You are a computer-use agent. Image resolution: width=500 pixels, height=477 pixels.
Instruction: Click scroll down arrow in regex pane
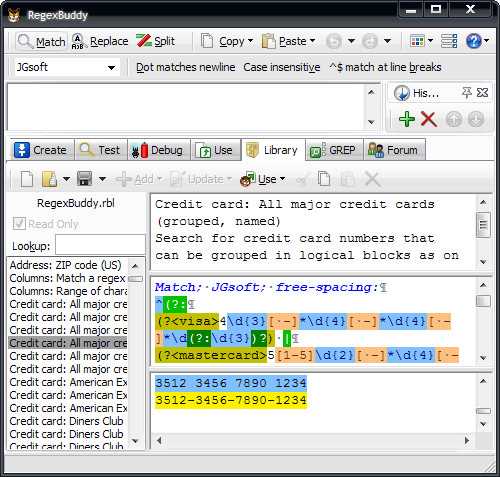[483, 358]
